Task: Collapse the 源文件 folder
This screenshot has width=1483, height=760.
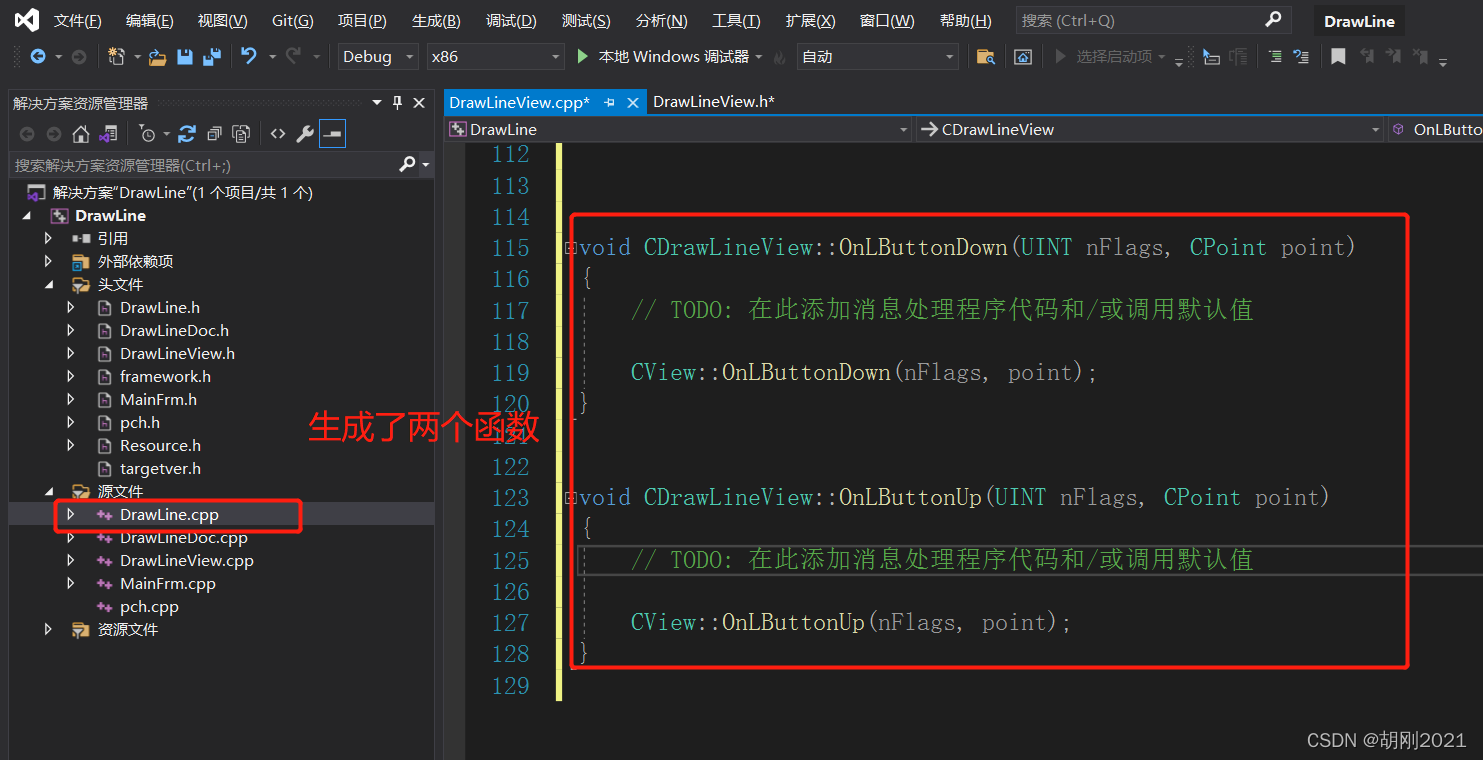Action: coord(48,491)
